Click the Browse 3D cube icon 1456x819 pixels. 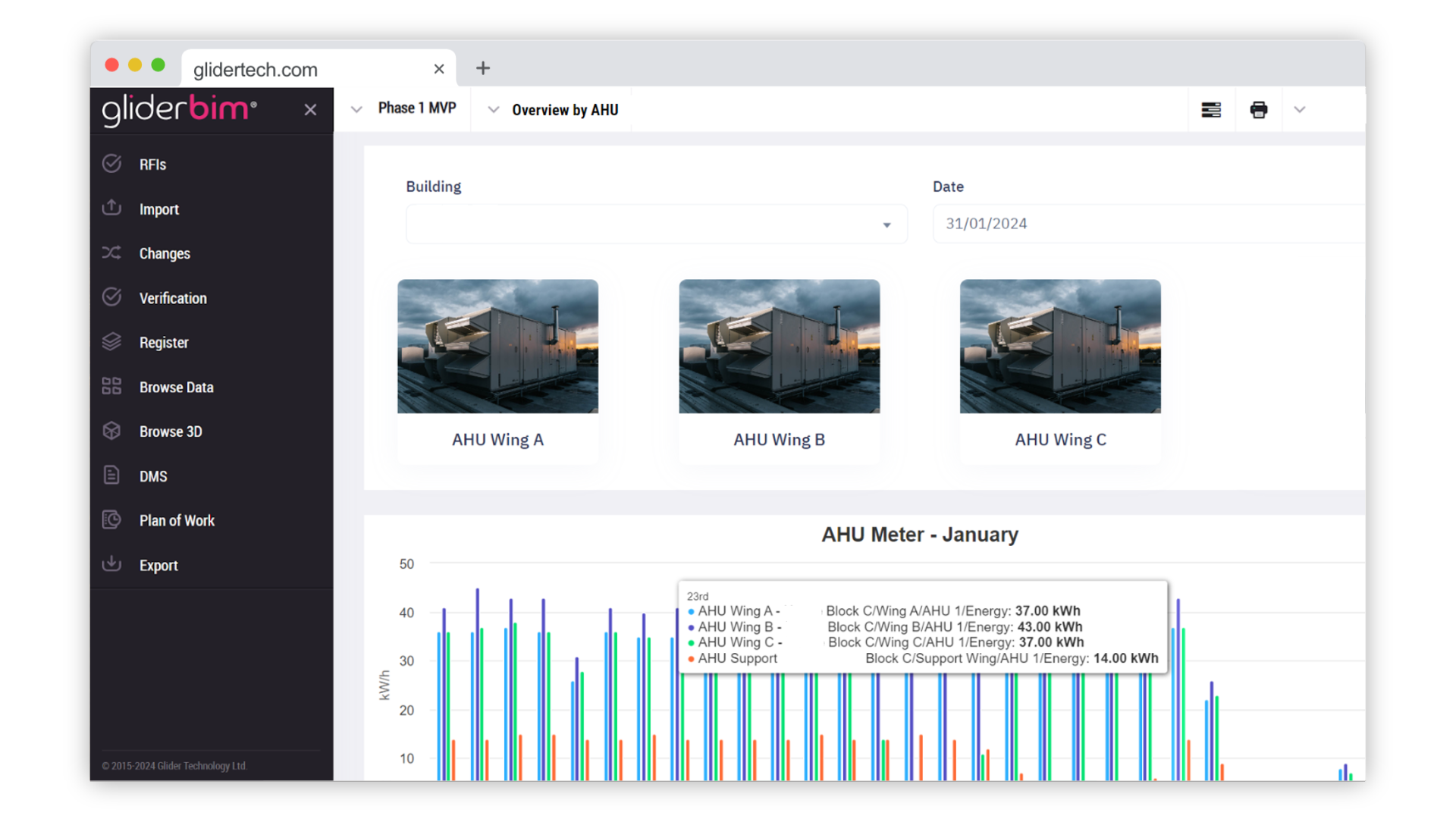(x=111, y=431)
